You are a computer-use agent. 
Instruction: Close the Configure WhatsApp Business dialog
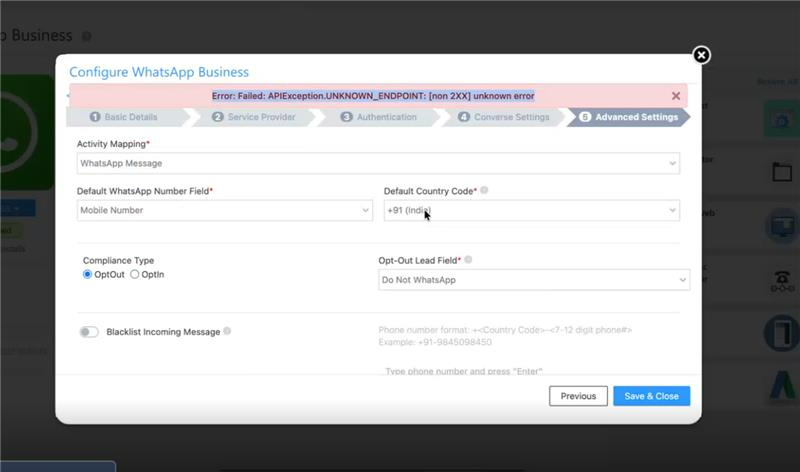click(702, 55)
